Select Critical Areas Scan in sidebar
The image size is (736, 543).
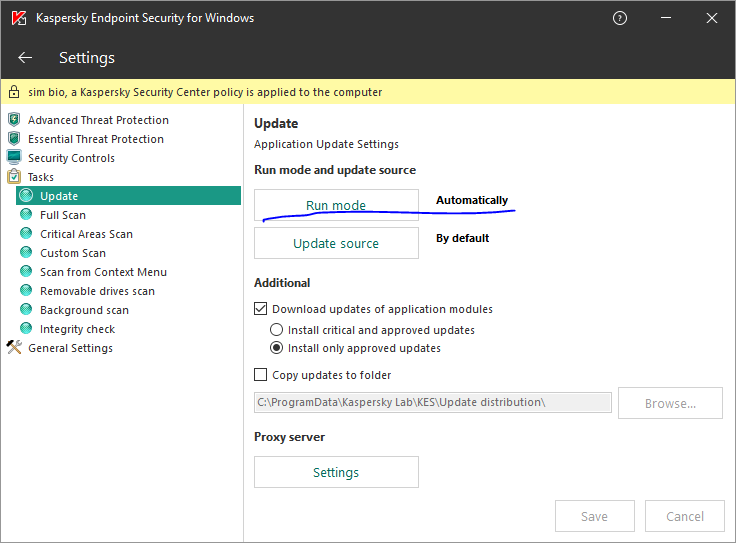click(86, 234)
